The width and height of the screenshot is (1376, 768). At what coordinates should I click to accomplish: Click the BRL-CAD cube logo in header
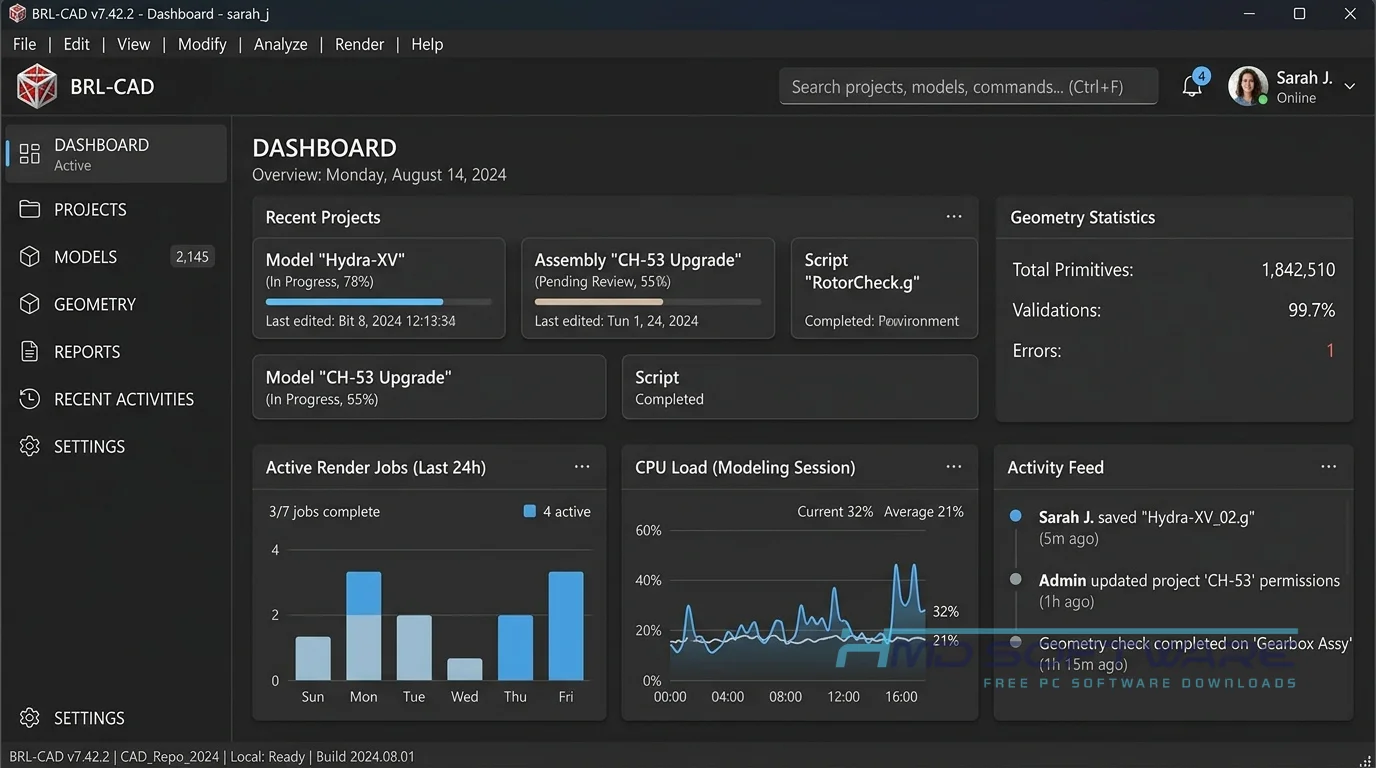(x=37, y=86)
